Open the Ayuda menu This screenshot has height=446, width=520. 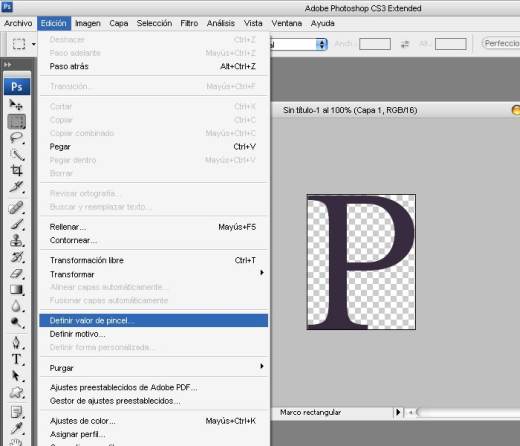click(323, 23)
